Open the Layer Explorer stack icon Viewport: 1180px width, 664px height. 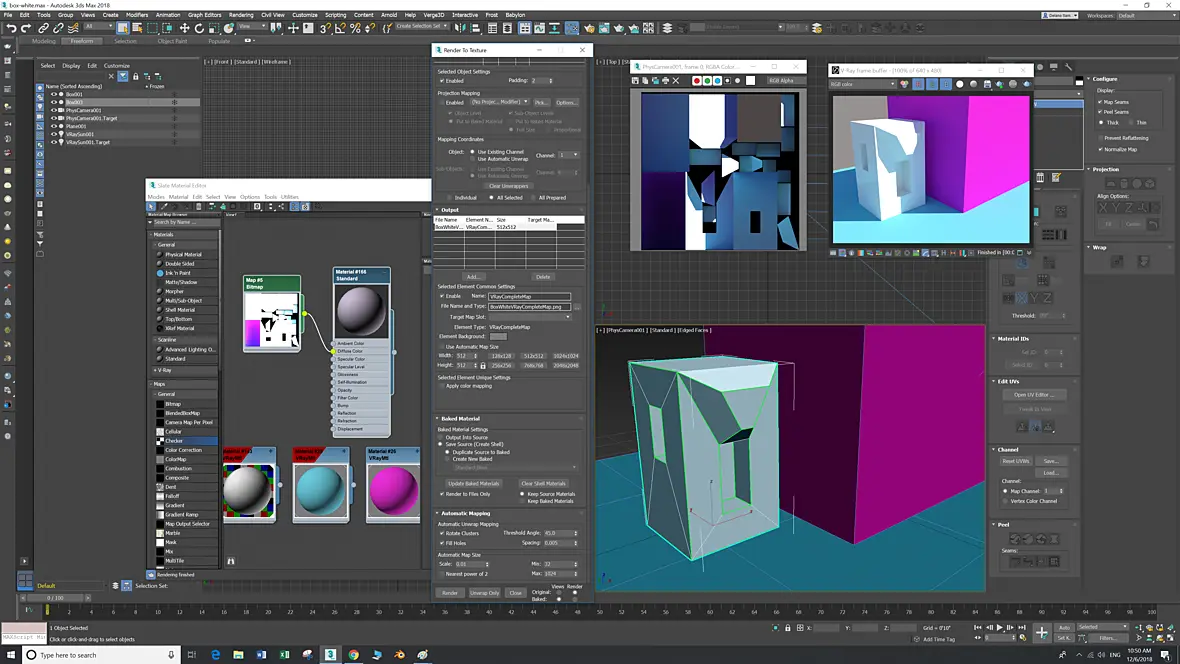point(667,28)
